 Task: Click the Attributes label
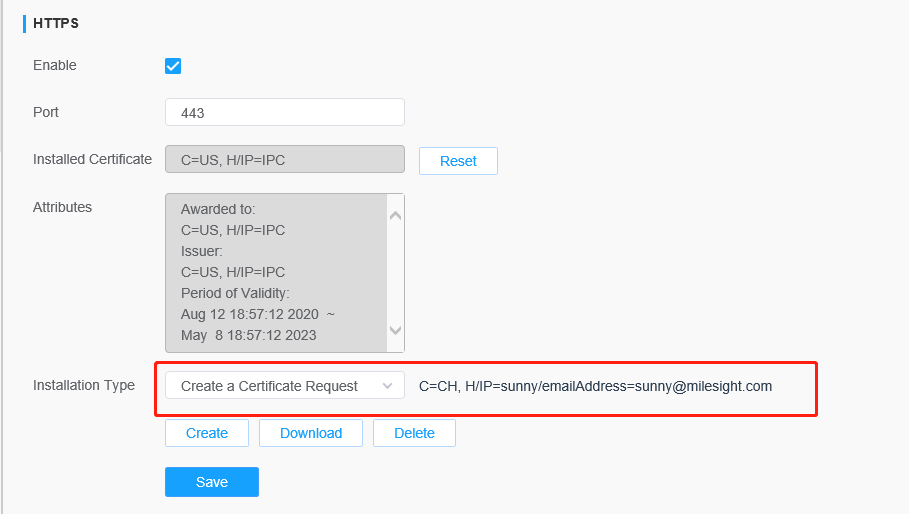click(x=63, y=207)
